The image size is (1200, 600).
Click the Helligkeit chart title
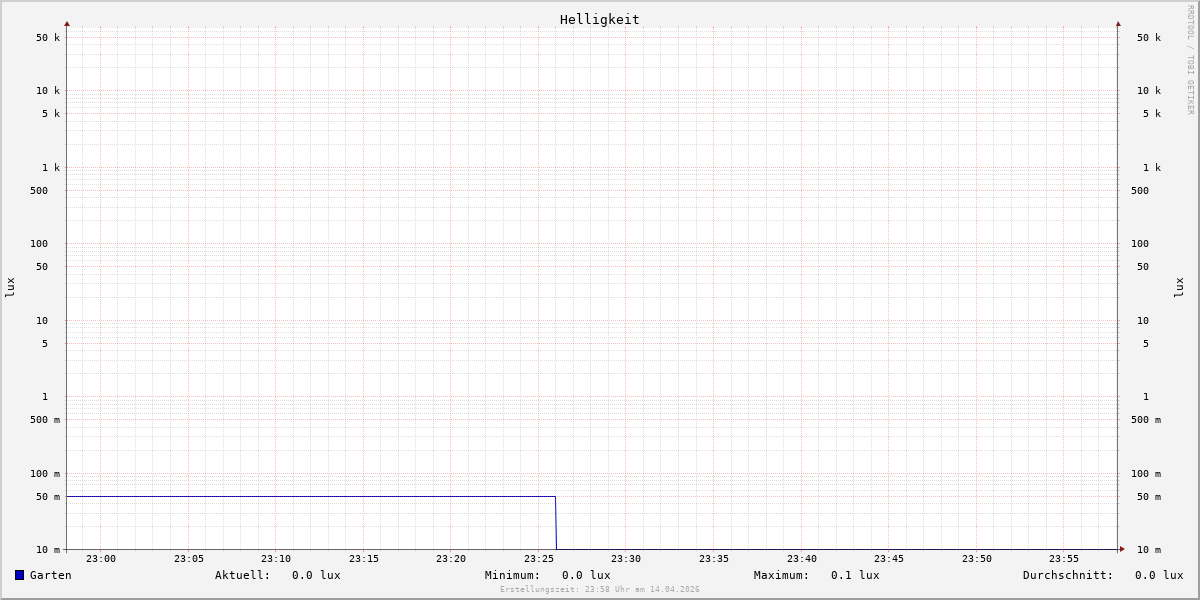click(x=600, y=19)
